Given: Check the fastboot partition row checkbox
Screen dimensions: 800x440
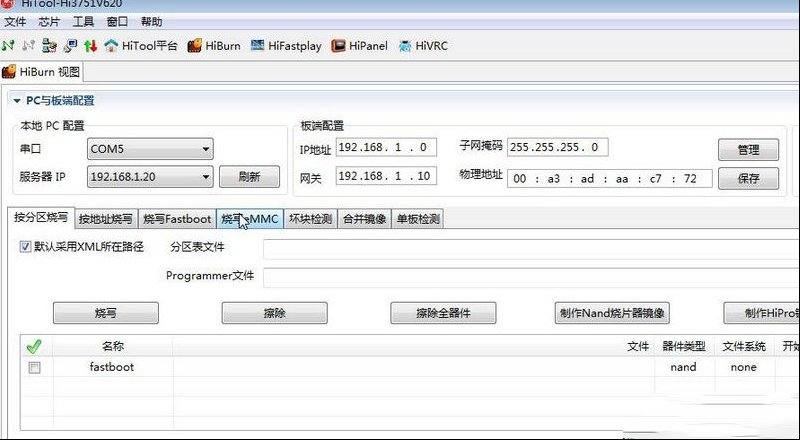Looking at the screenshot, I should click(x=34, y=368).
